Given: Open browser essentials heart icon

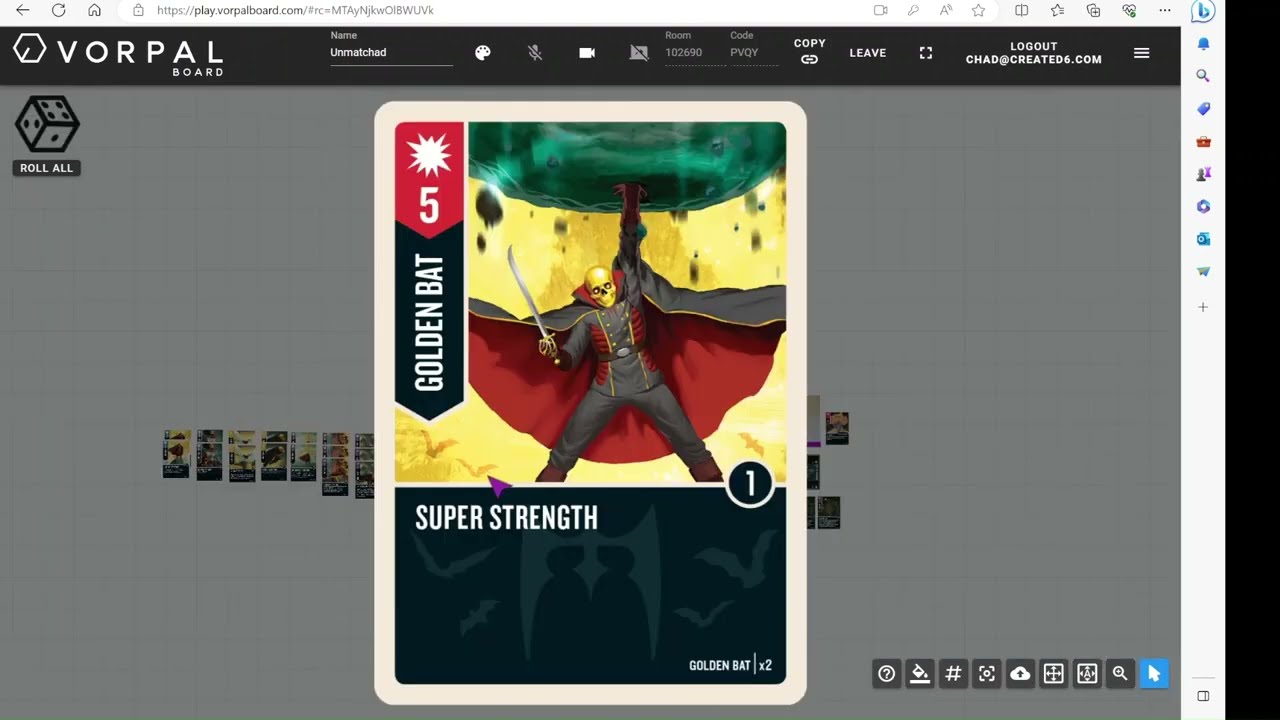Looking at the screenshot, I should (1129, 10).
